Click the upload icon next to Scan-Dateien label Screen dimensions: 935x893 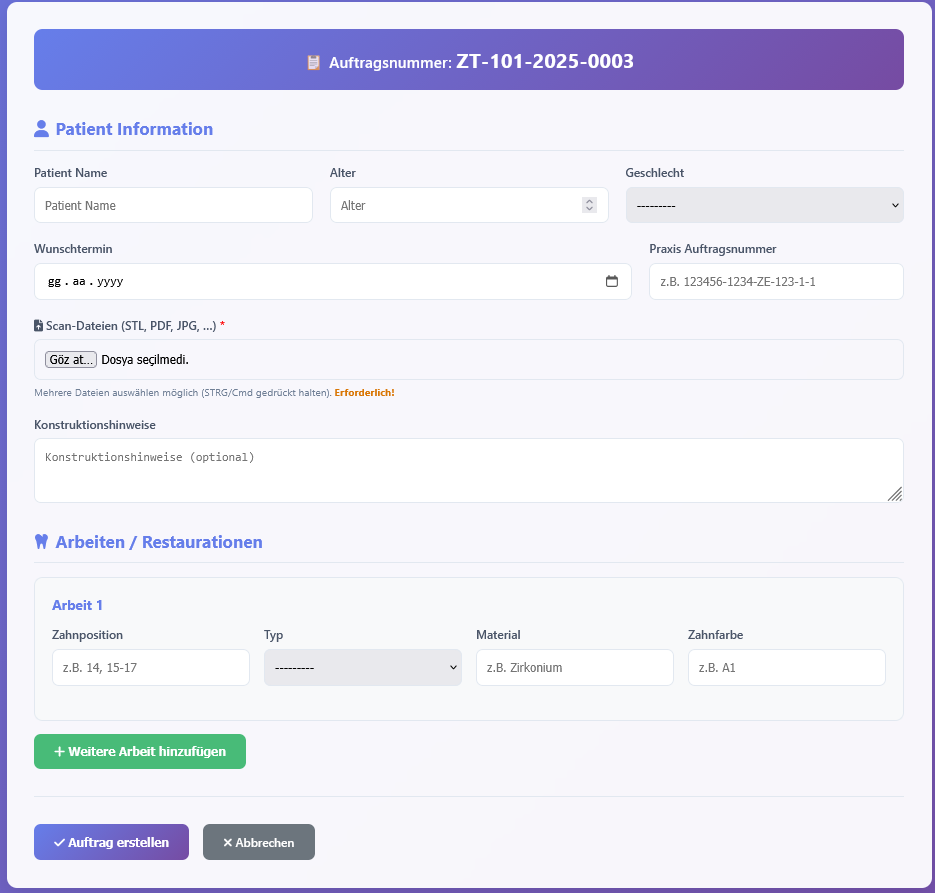pyautogui.click(x=39, y=326)
